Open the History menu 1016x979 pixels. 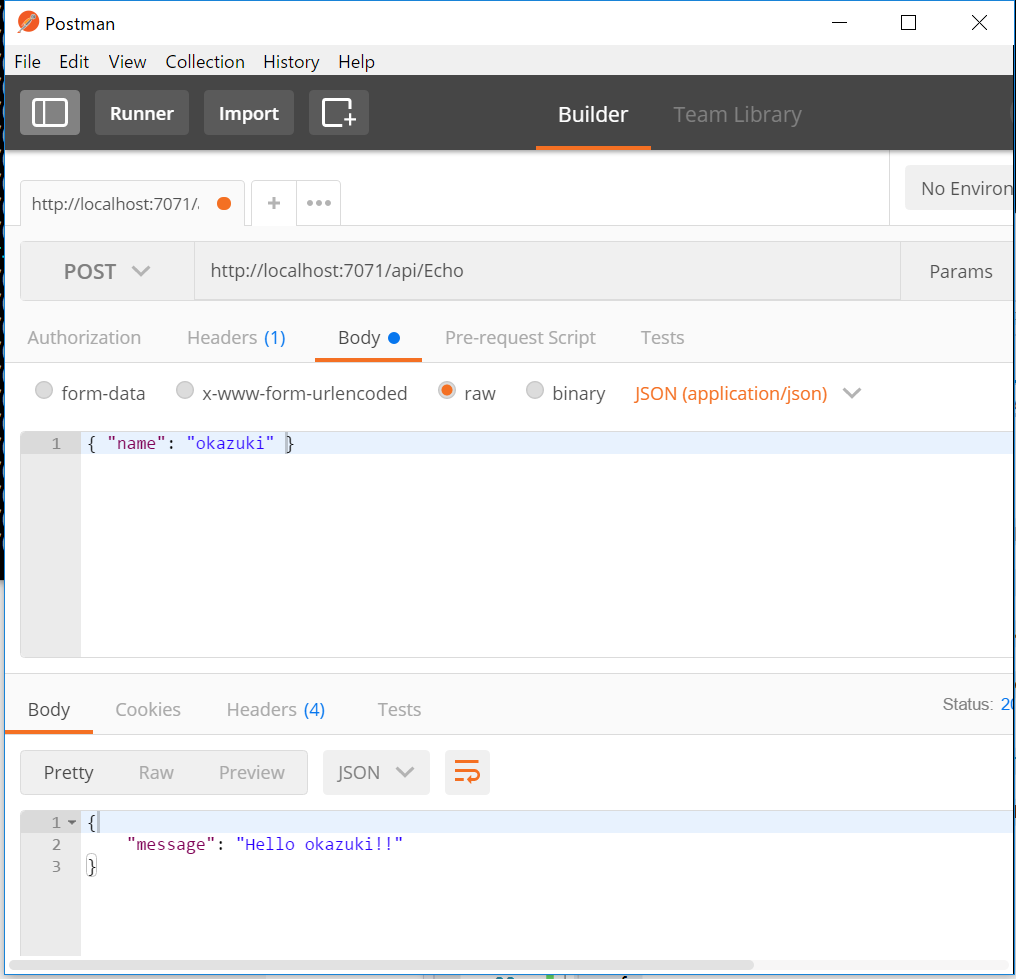pos(291,62)
